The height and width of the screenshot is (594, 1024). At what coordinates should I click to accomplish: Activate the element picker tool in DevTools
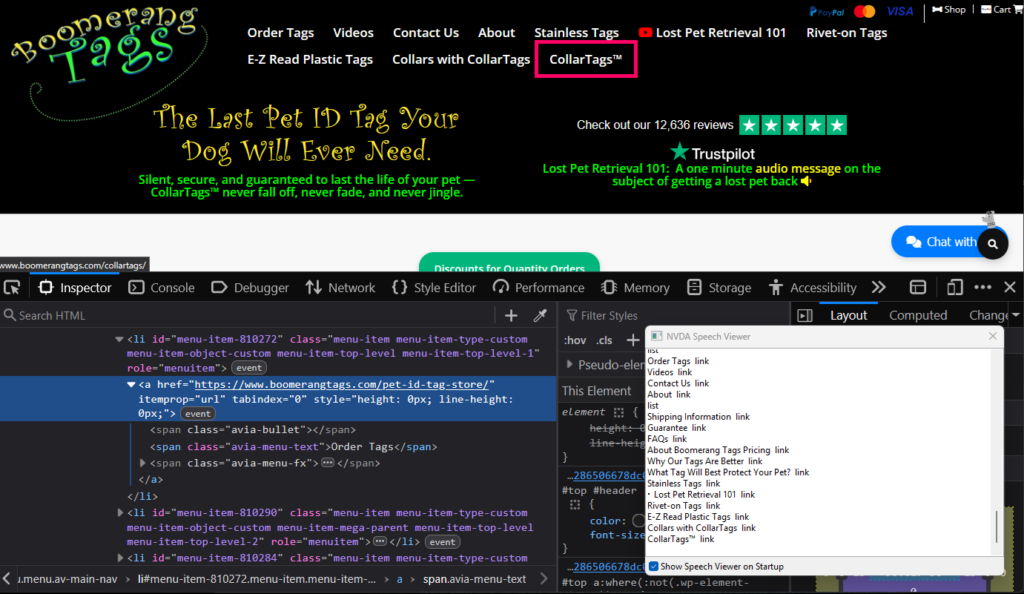[x=12, y=288]
